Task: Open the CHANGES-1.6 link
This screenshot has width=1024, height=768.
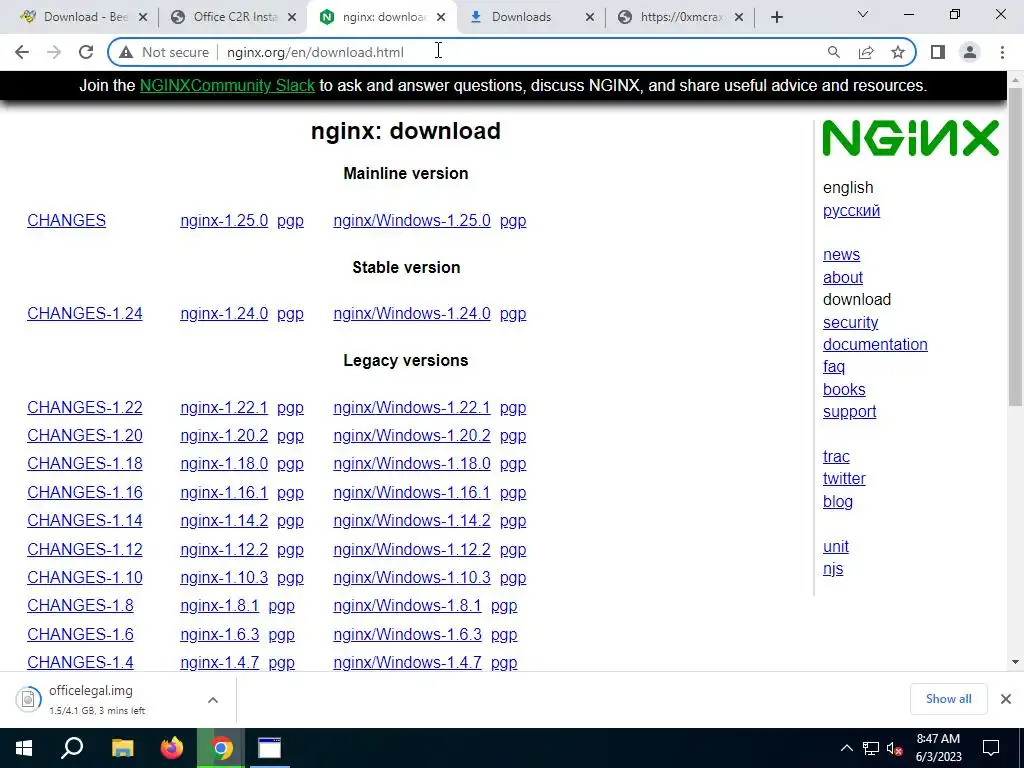Action: pyautogui.click(x=80, y=634)
